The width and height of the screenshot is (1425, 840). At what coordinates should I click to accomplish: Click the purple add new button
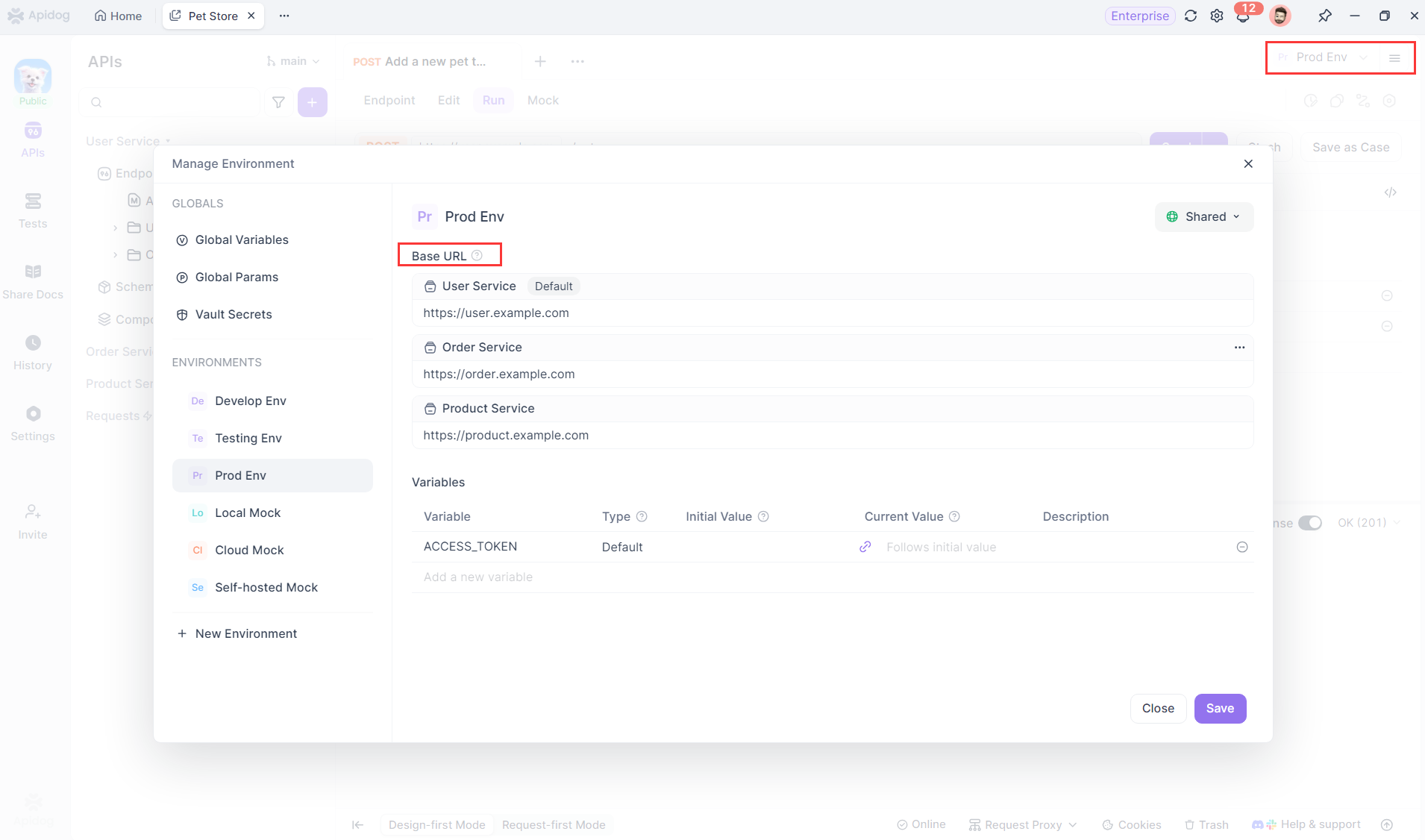pyautogui.click(x=313, y=102)
